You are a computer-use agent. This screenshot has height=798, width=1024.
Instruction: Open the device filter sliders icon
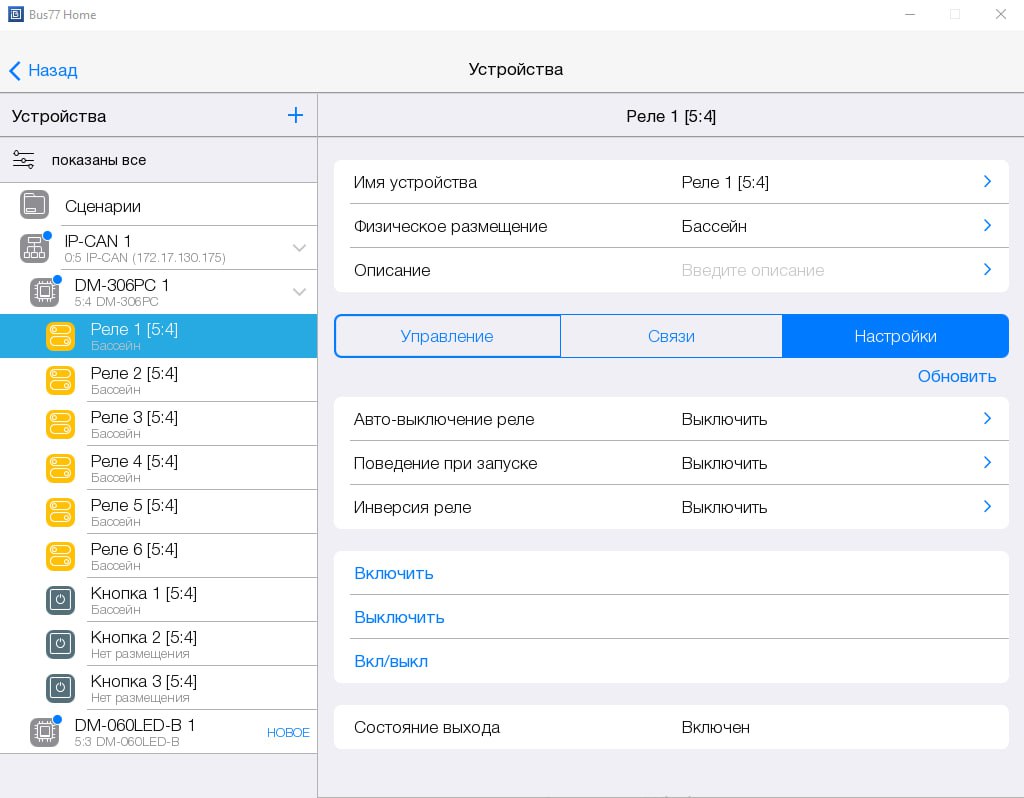23,160
